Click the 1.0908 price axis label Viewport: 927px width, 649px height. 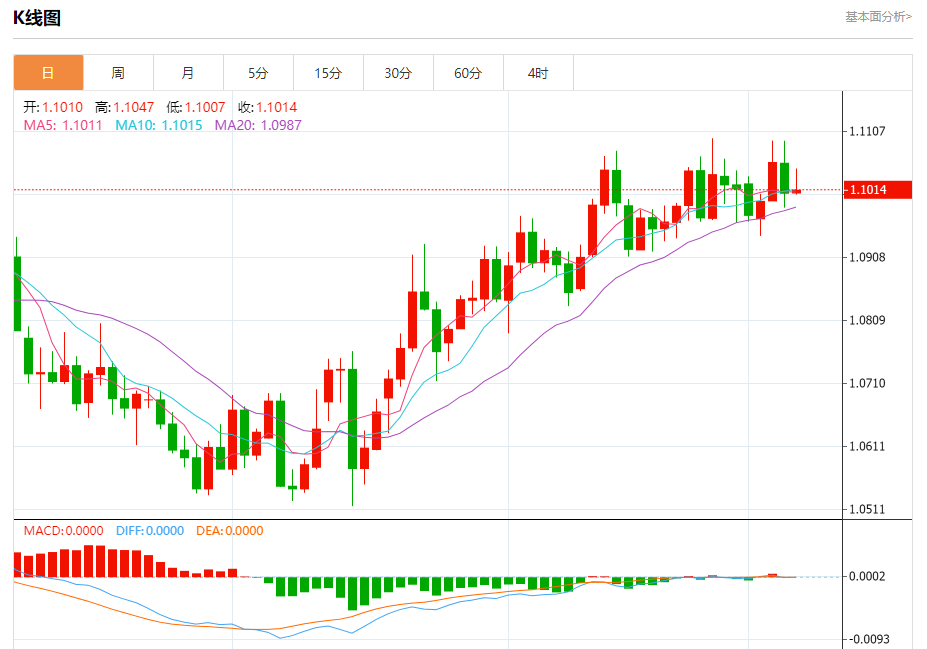(x=867, y=257)
